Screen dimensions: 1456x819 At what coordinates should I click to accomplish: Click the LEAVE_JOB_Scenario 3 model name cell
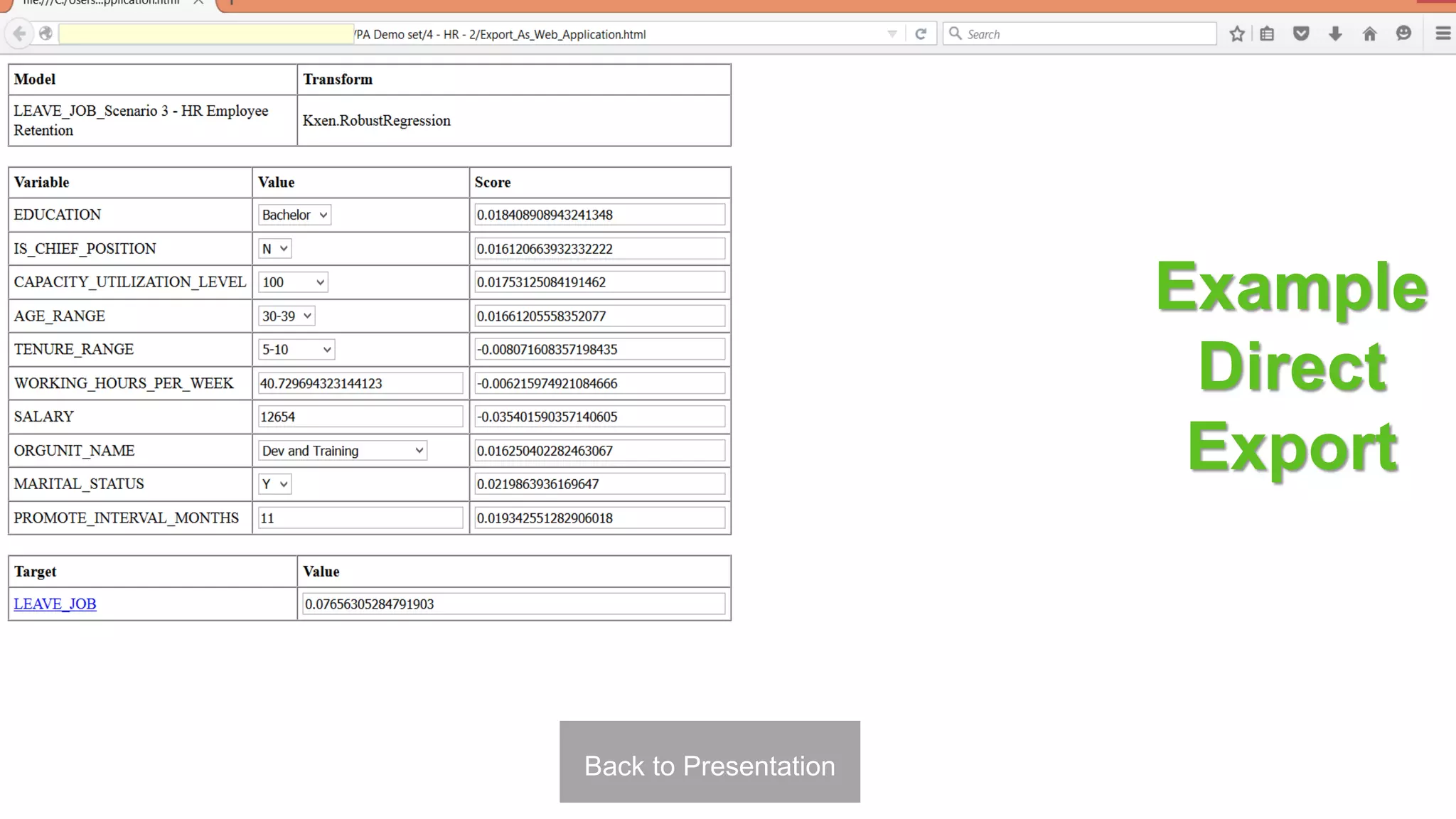(153, 121)
